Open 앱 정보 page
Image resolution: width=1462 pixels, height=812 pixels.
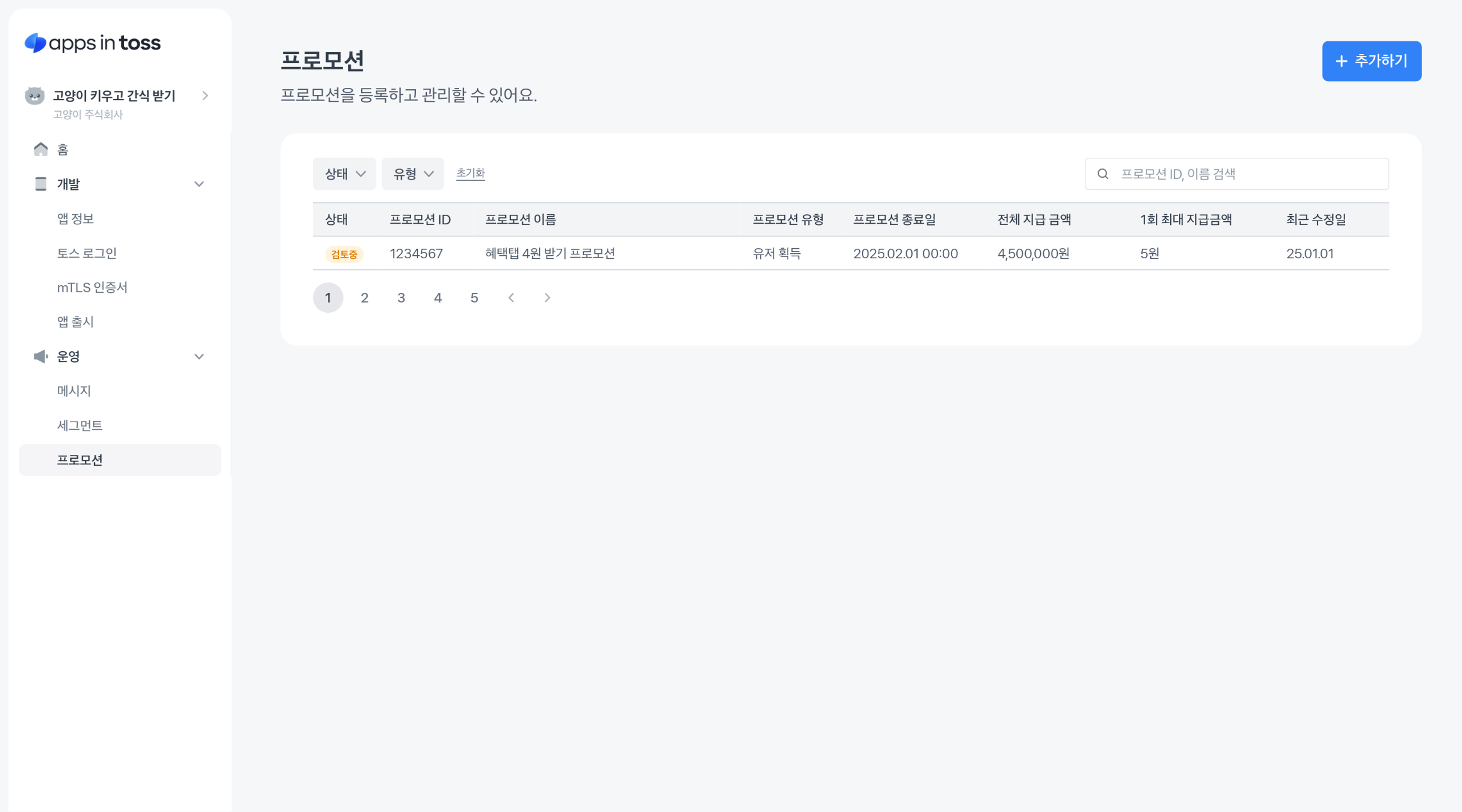click(76, 218)
